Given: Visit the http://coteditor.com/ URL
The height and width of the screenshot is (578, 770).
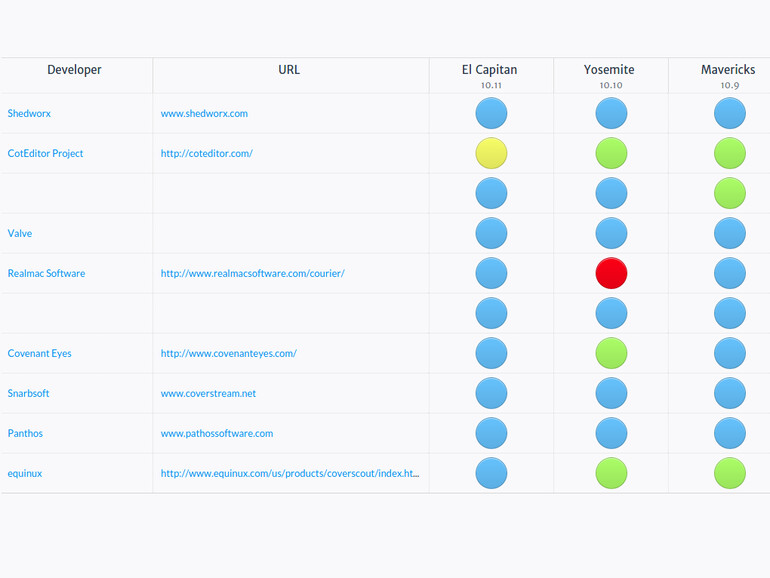Looking at the screenshot, I should (x=207, y=153).
